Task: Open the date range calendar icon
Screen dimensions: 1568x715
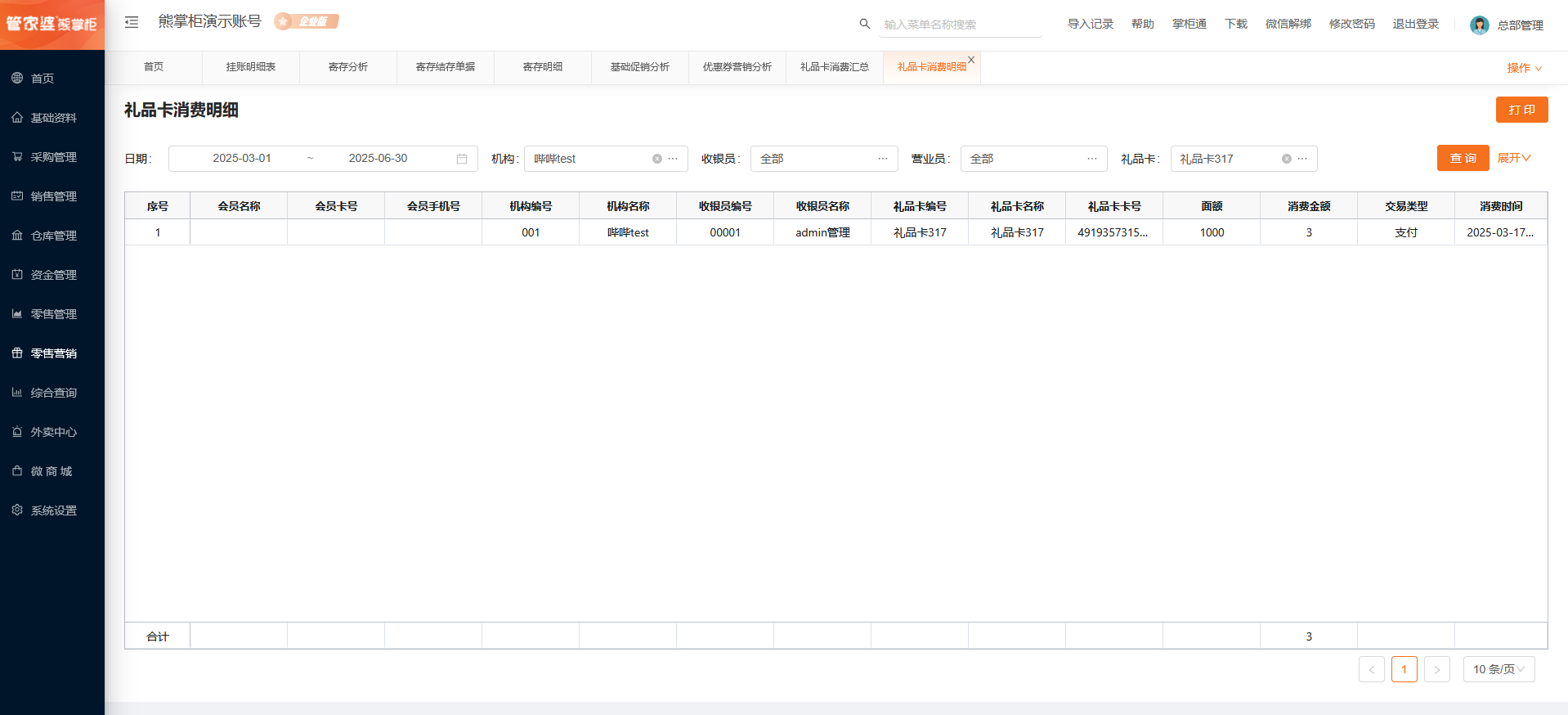Action: coord(462,159)
